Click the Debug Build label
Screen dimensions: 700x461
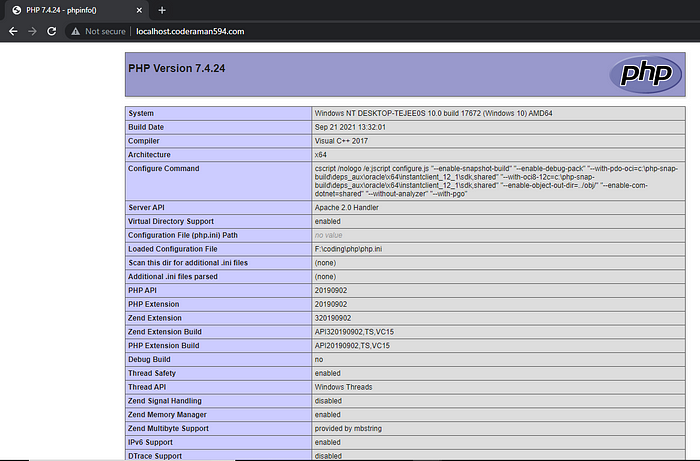click(149, 360)
